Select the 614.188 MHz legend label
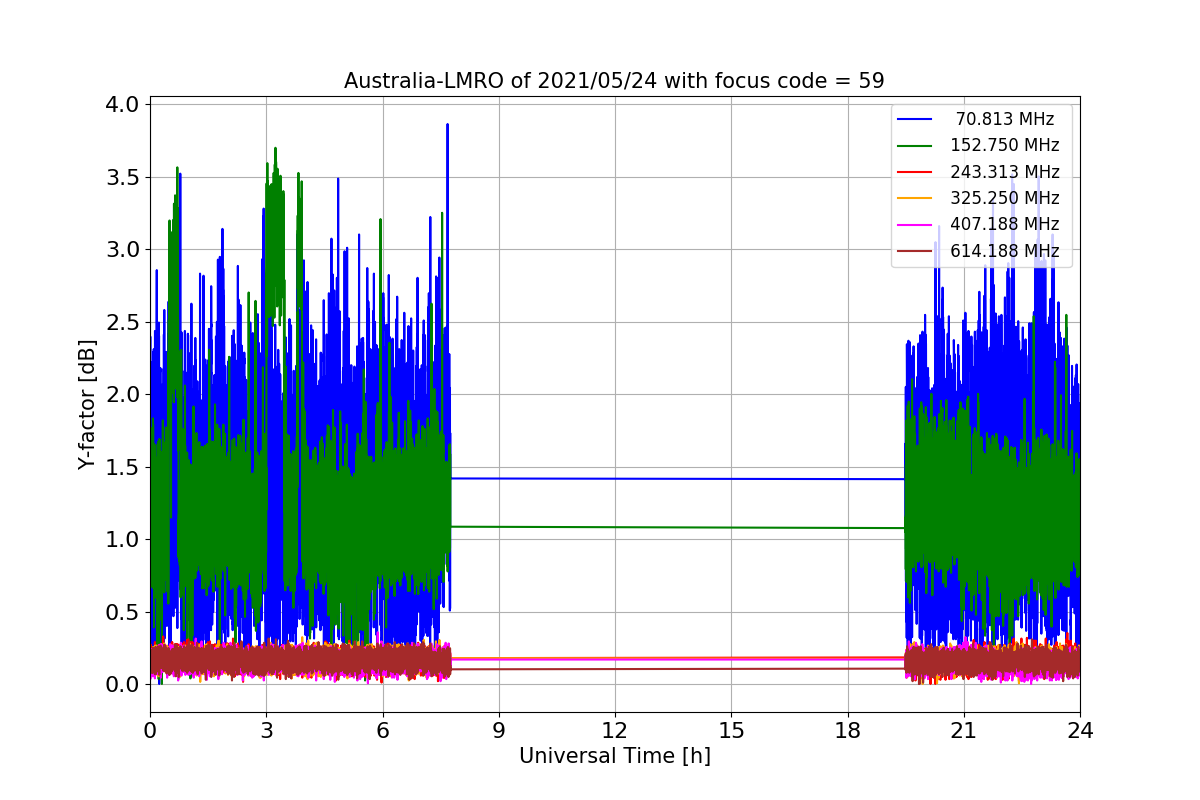 pyautogui.click(x=1005, y=251)
